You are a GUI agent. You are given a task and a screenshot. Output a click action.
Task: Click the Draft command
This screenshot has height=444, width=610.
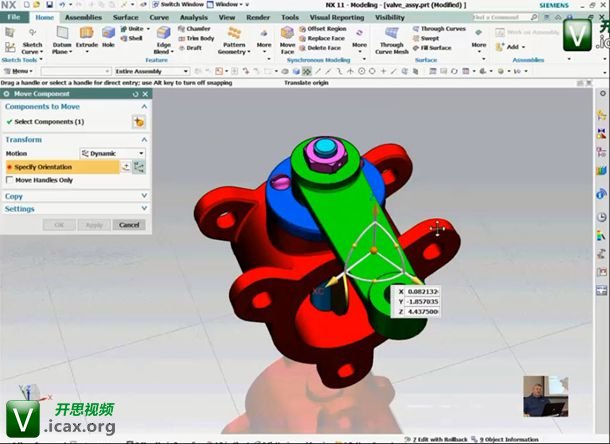190,48
